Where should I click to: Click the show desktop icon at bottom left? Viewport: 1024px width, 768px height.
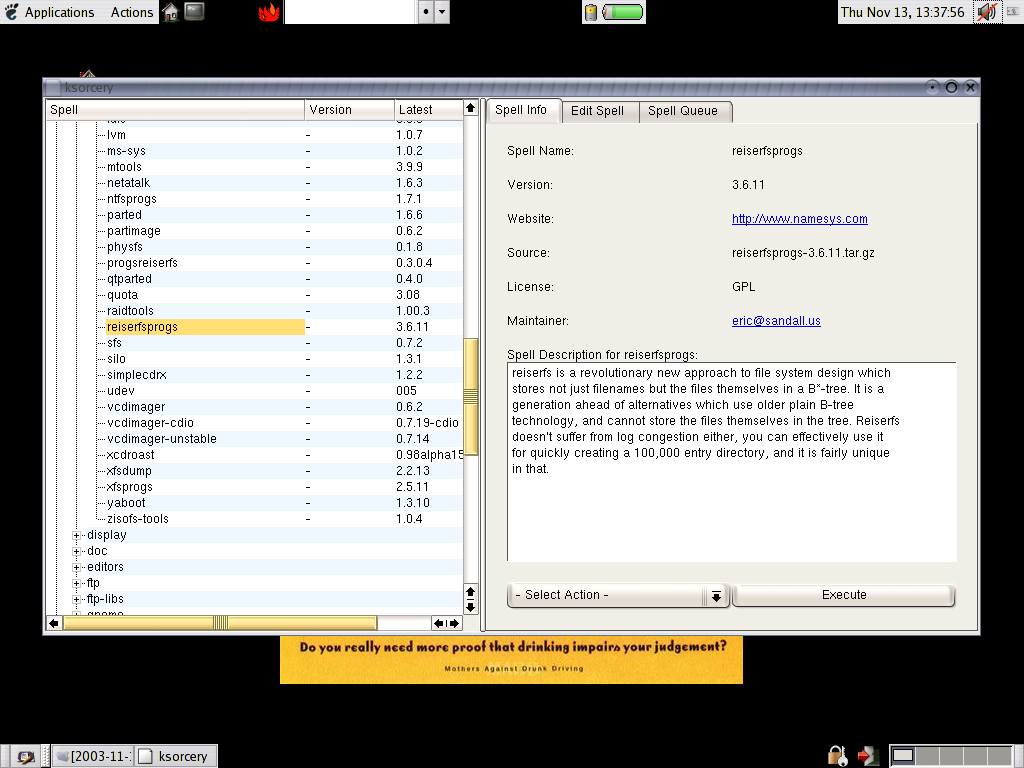point(25,756)
